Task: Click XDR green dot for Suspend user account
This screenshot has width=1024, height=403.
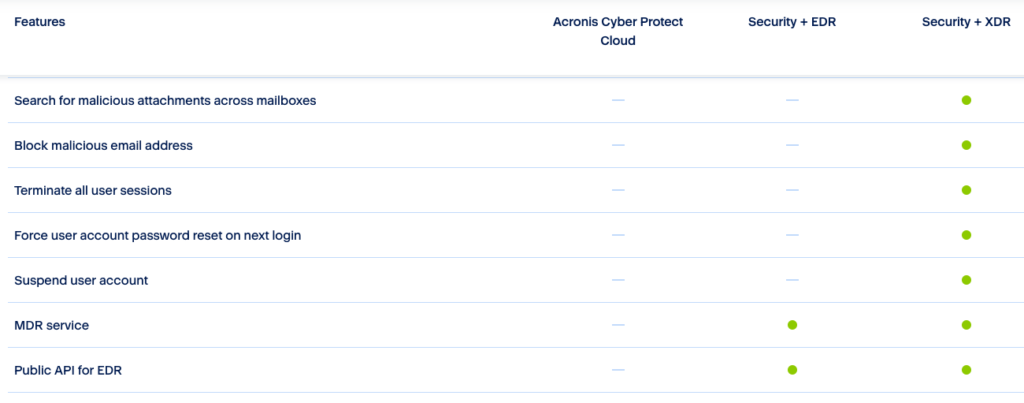Action: click(x=966, y=280)
